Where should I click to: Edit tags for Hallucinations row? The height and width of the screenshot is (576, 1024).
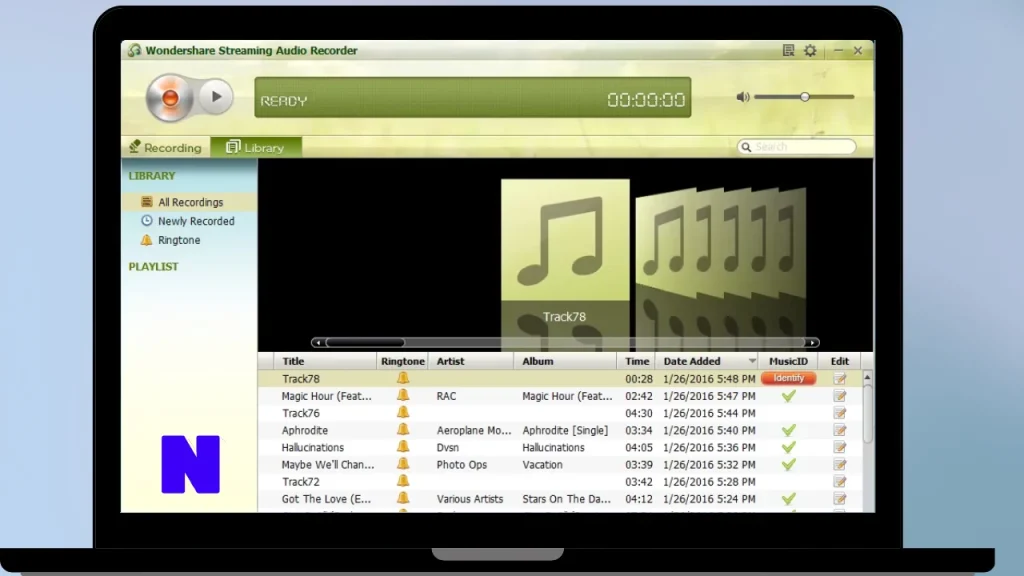pos(840,447)
